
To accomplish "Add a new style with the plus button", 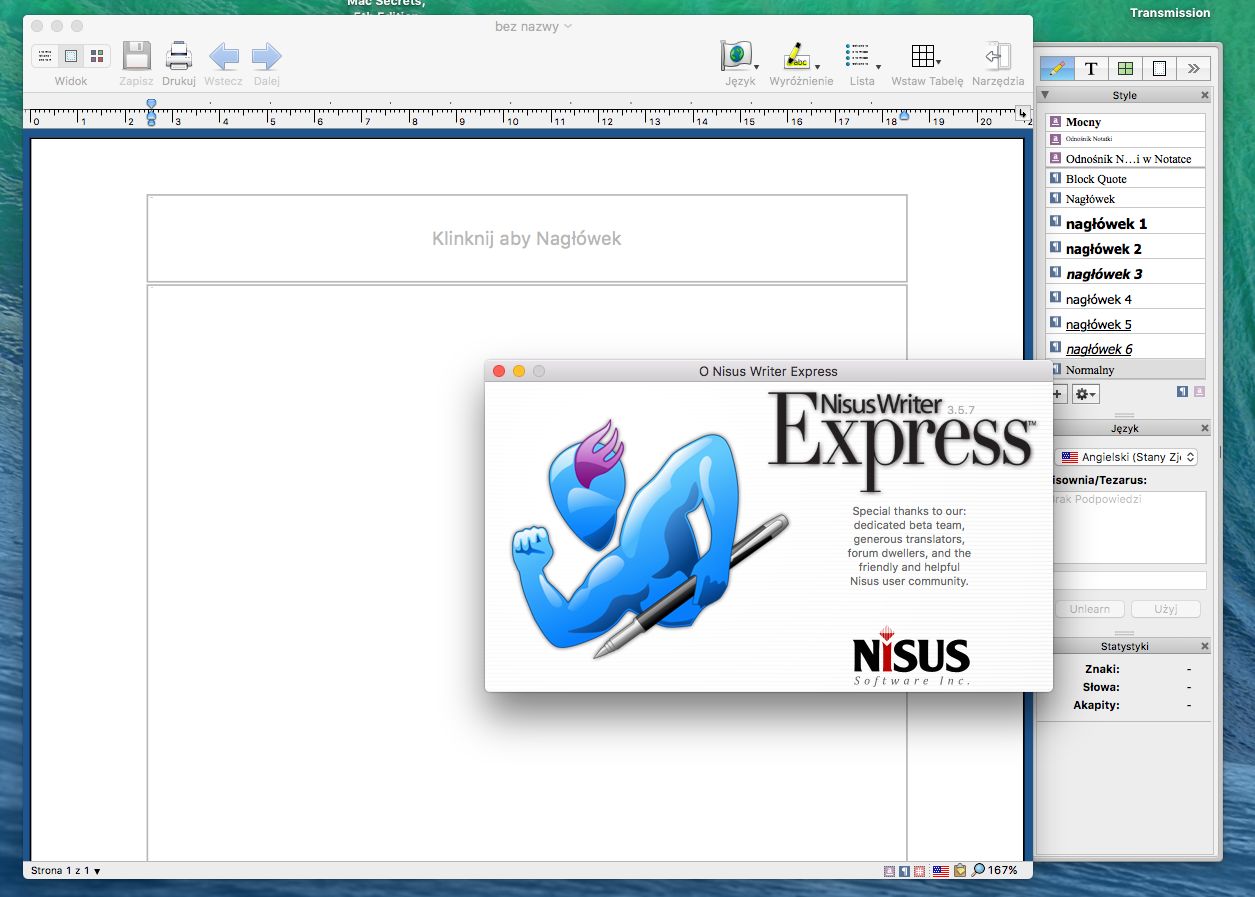I will [1058, 394].
